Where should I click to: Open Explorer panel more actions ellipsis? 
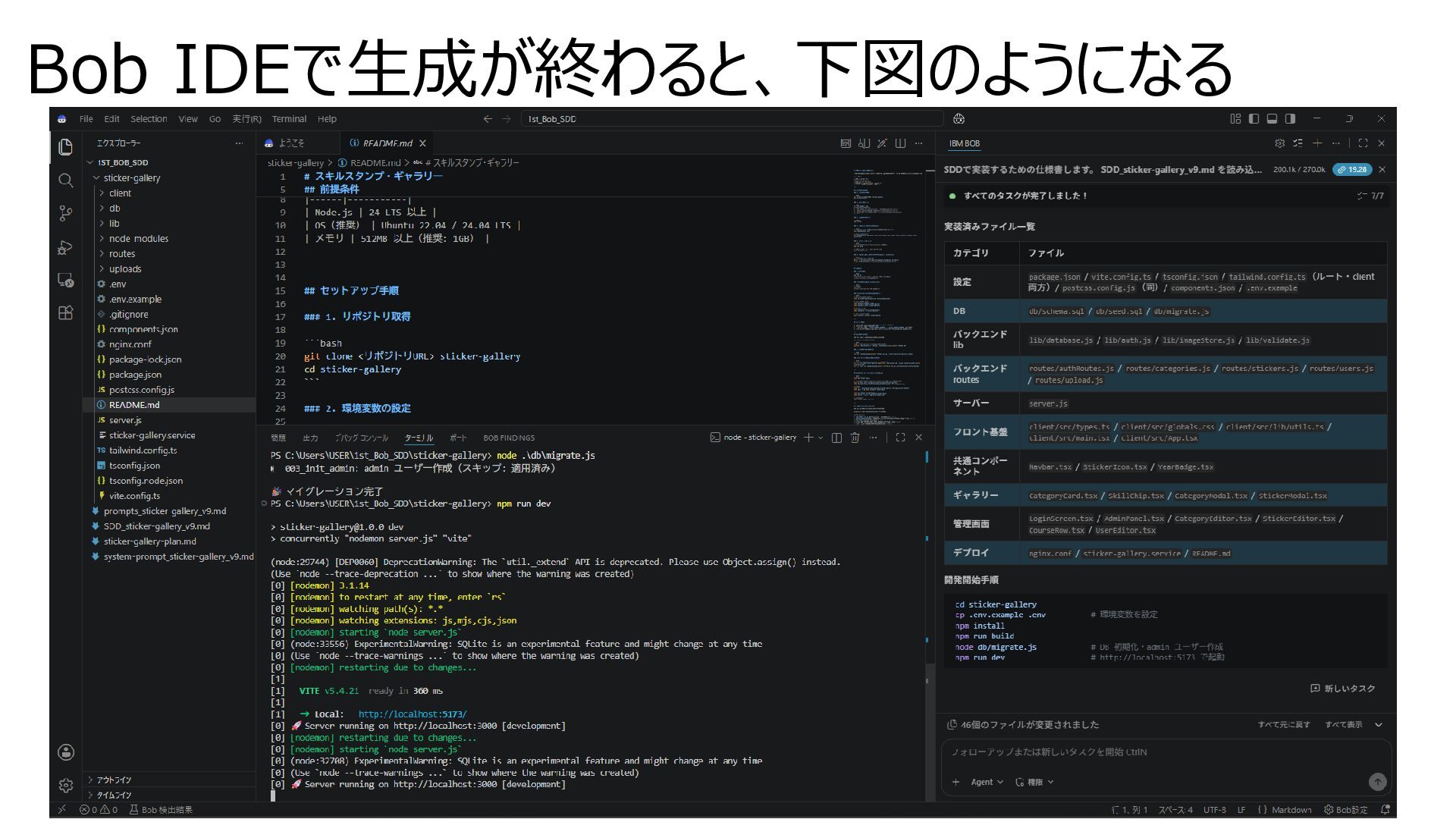pos(239,143)
